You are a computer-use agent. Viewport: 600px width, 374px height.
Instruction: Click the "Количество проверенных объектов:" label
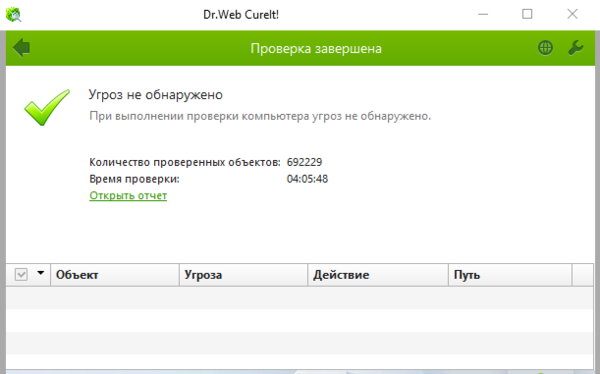click(x=185, y=162)
